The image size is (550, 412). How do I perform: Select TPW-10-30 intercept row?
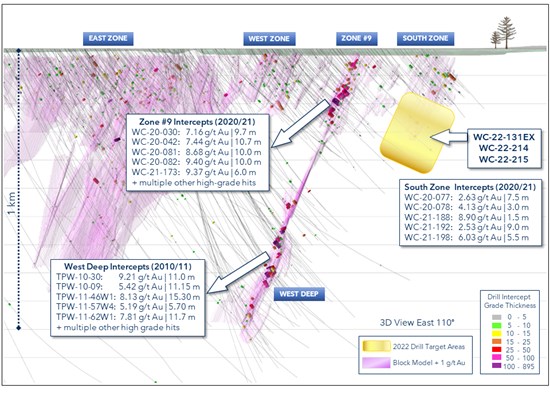tap(126, 277)
